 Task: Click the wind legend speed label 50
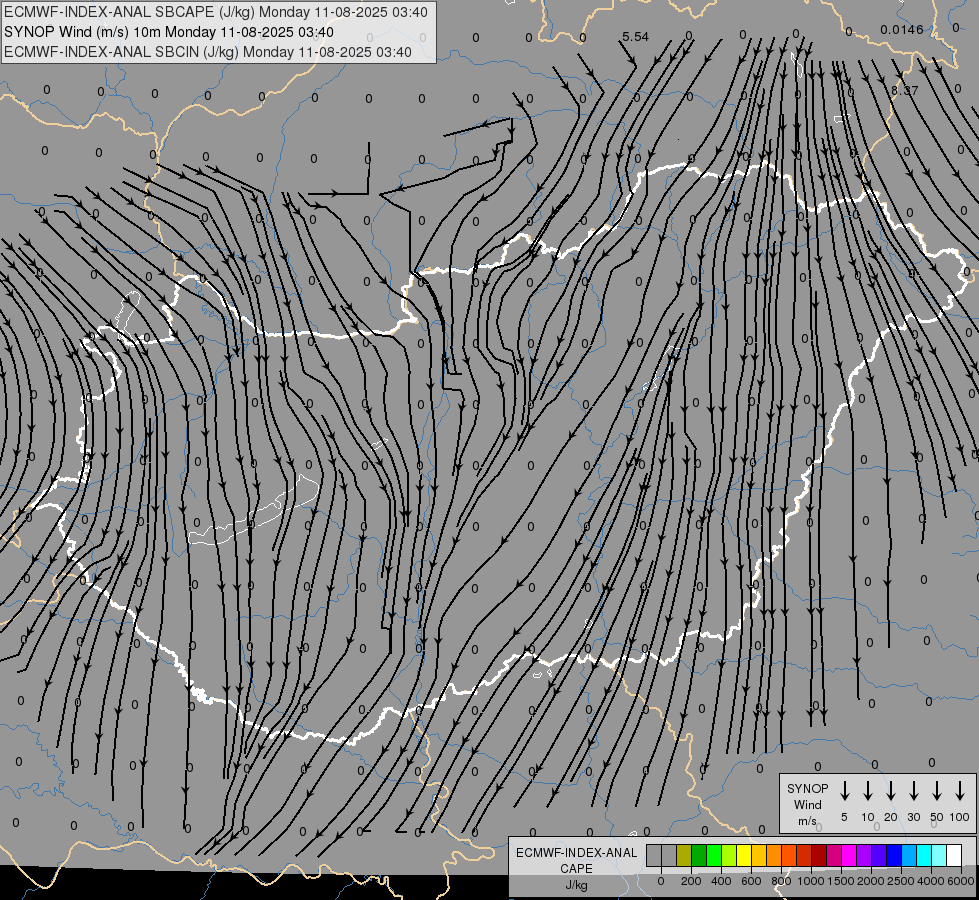click(937, 817)
